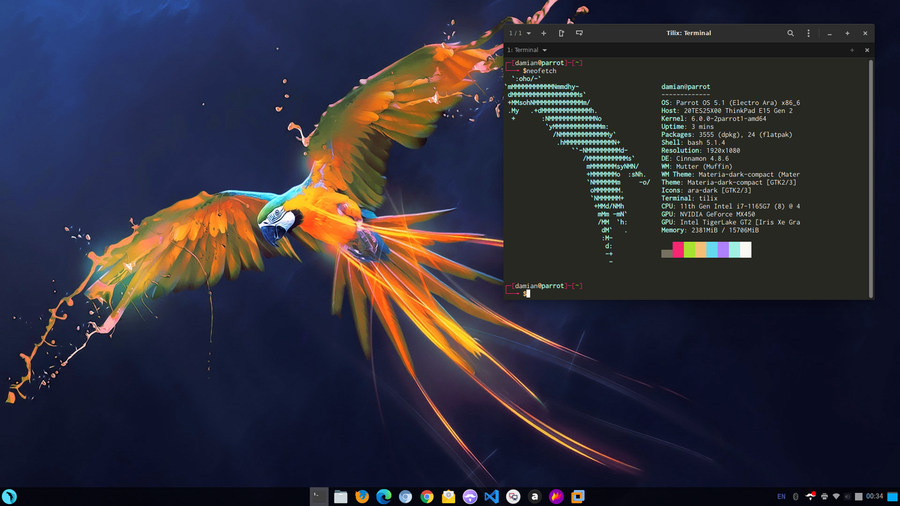
Task: Click the "Terminal: tilix" line
Action: (x=689, y=198)
